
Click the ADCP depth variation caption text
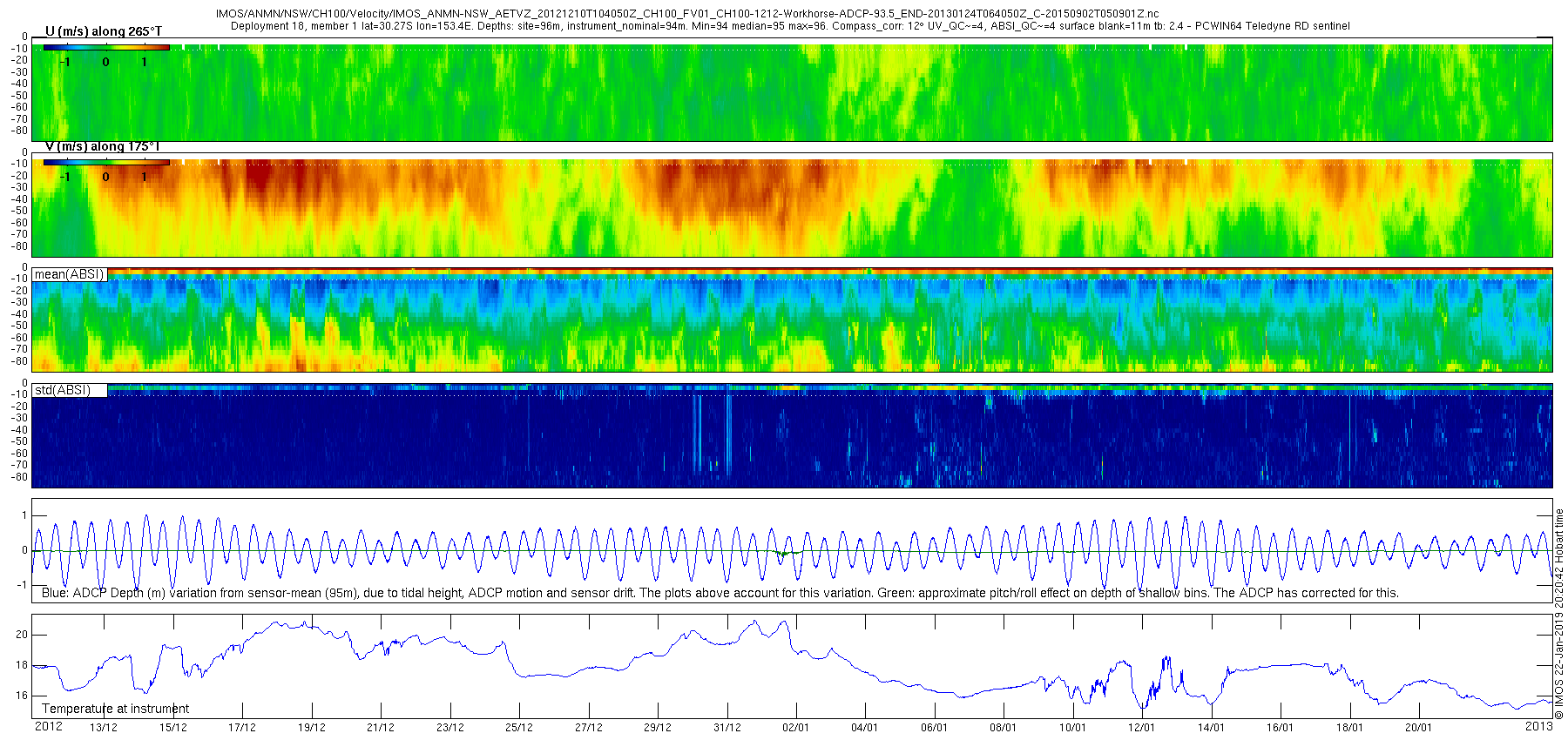tap(720, 593)
